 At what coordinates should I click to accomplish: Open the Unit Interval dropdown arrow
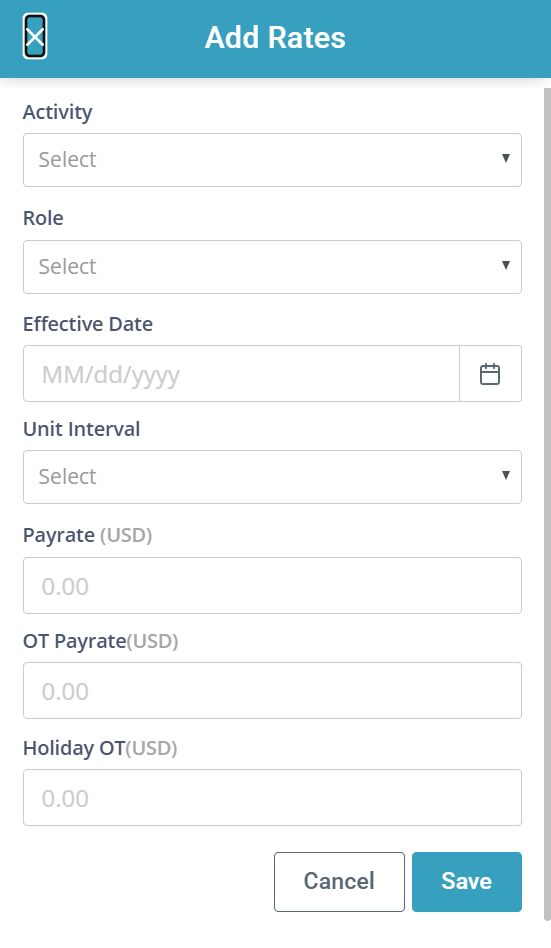pyautogui.click(x=506, y=475)
